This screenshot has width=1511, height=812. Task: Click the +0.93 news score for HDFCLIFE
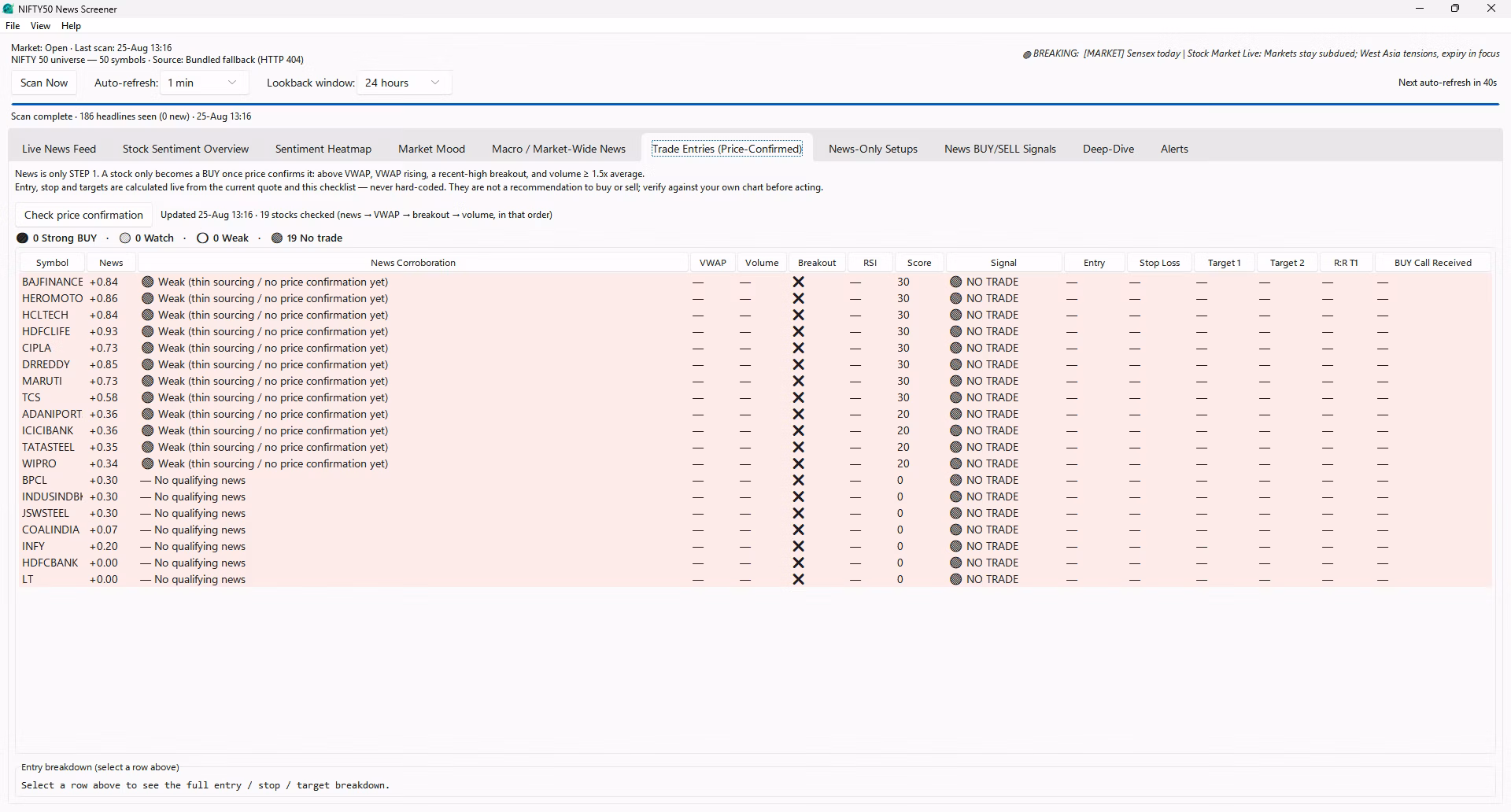(104, 331)
